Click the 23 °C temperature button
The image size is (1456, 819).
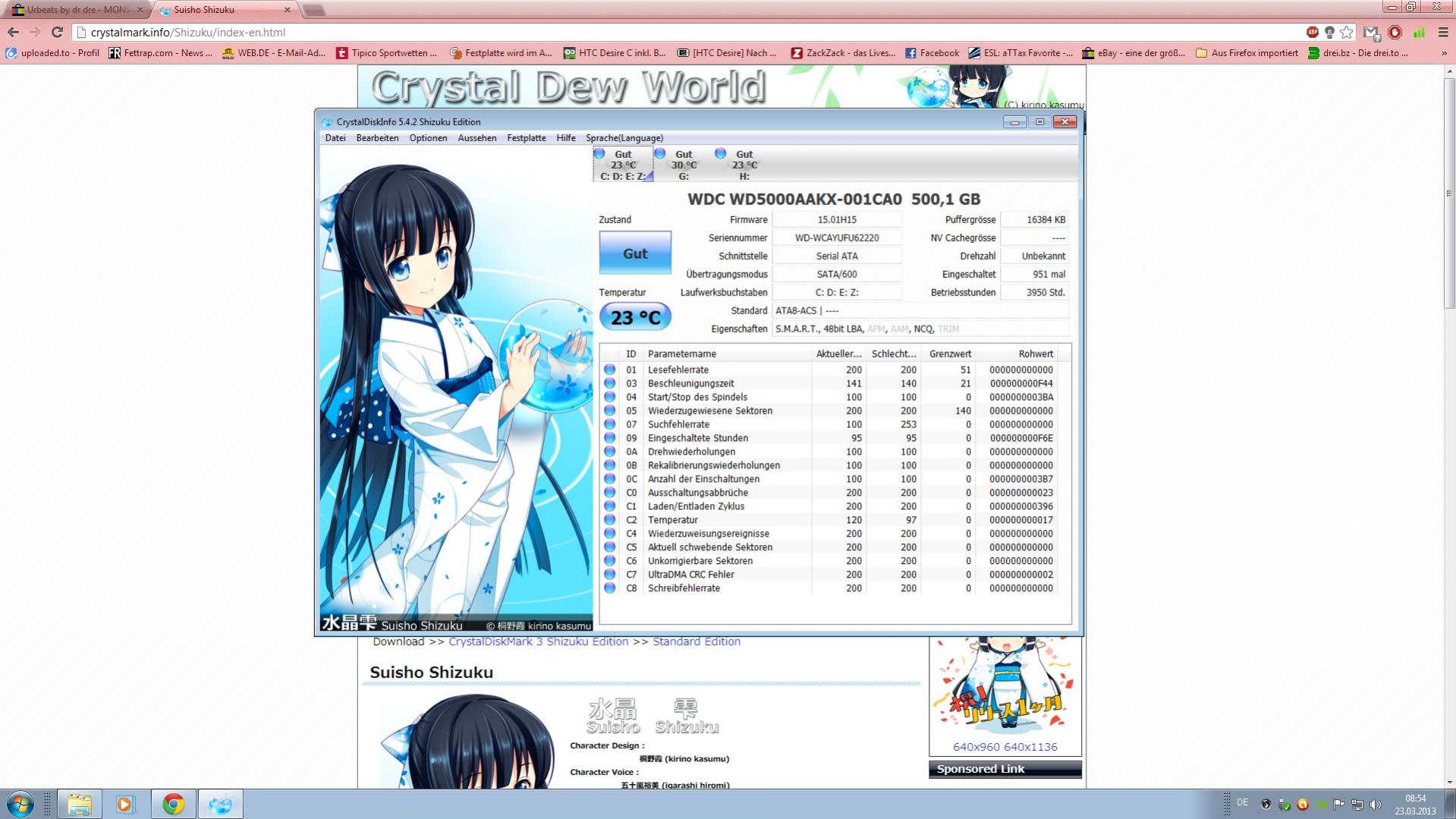coord(635,317)
